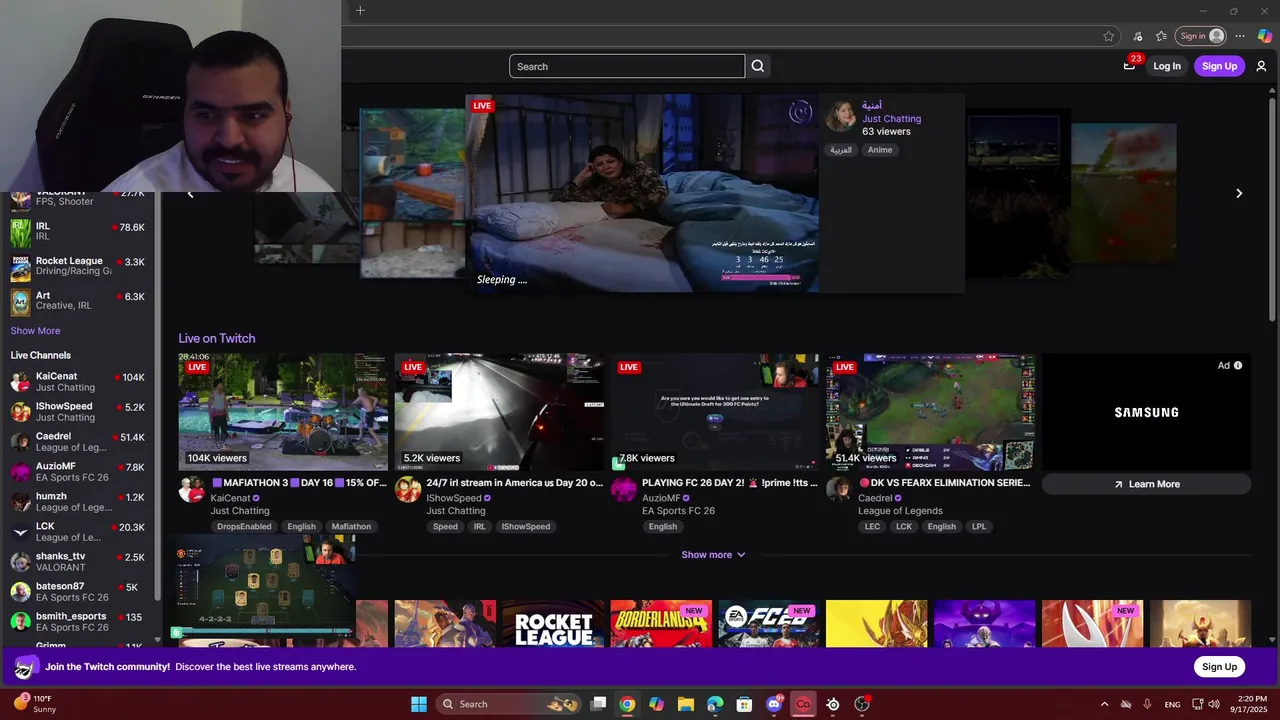Open Discord from the taskbar

pos(773,704)
